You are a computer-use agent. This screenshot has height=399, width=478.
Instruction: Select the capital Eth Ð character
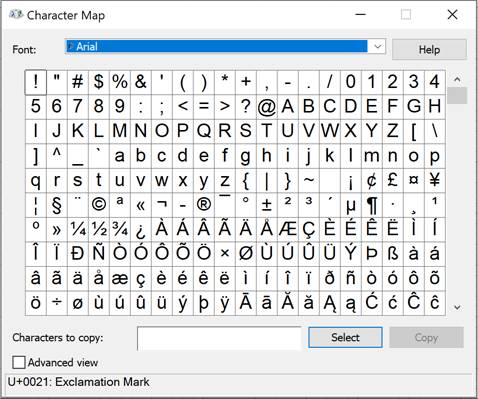point(78,254)
